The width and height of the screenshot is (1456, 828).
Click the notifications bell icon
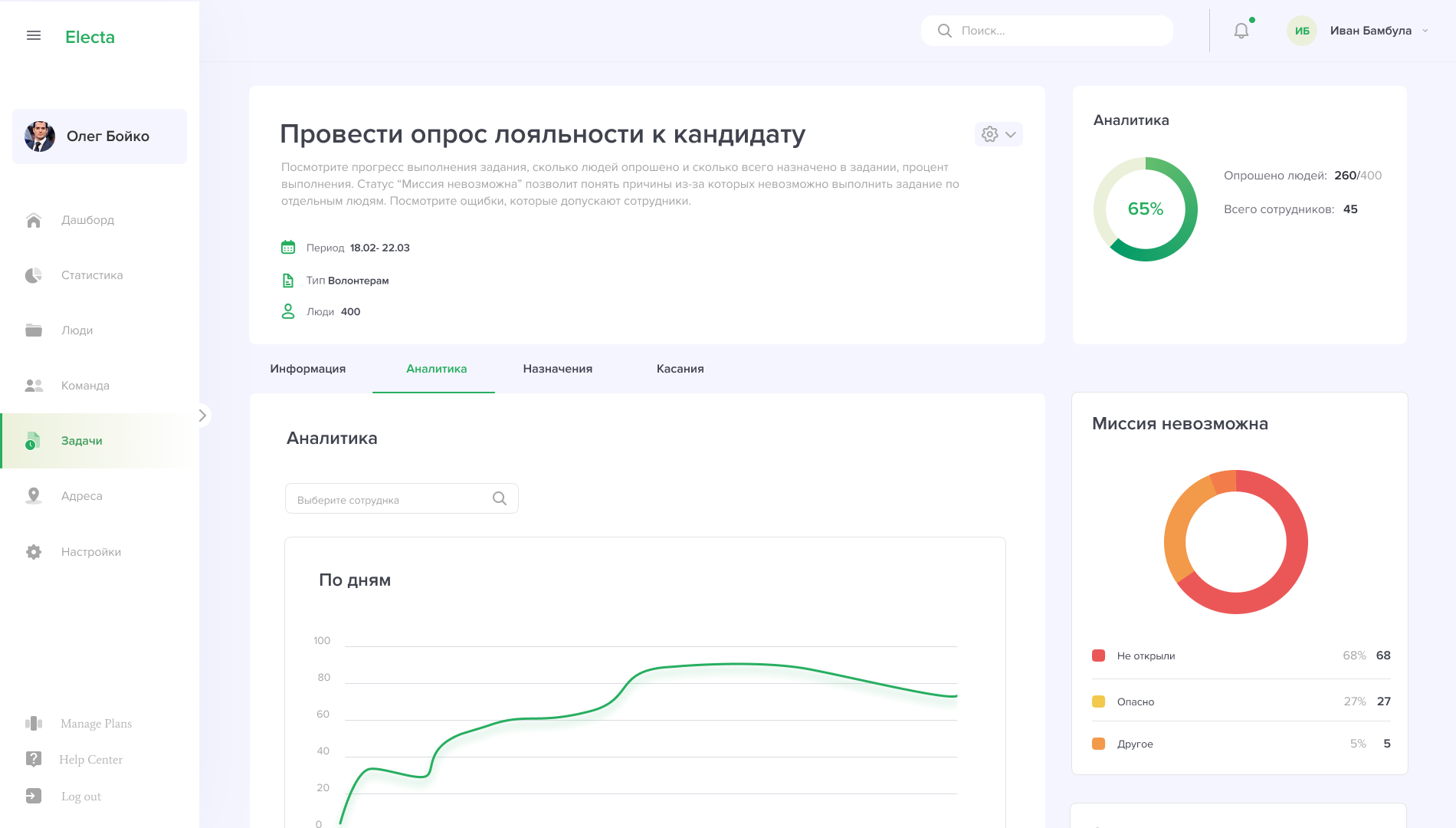pos(1241,31)
